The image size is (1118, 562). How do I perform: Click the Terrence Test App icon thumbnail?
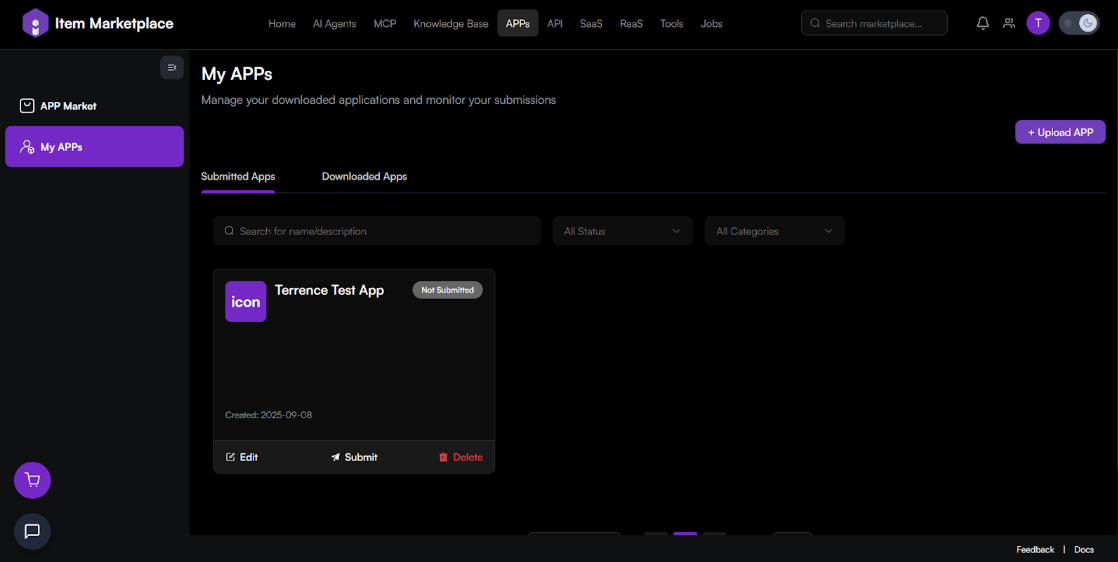click(245, 301)
